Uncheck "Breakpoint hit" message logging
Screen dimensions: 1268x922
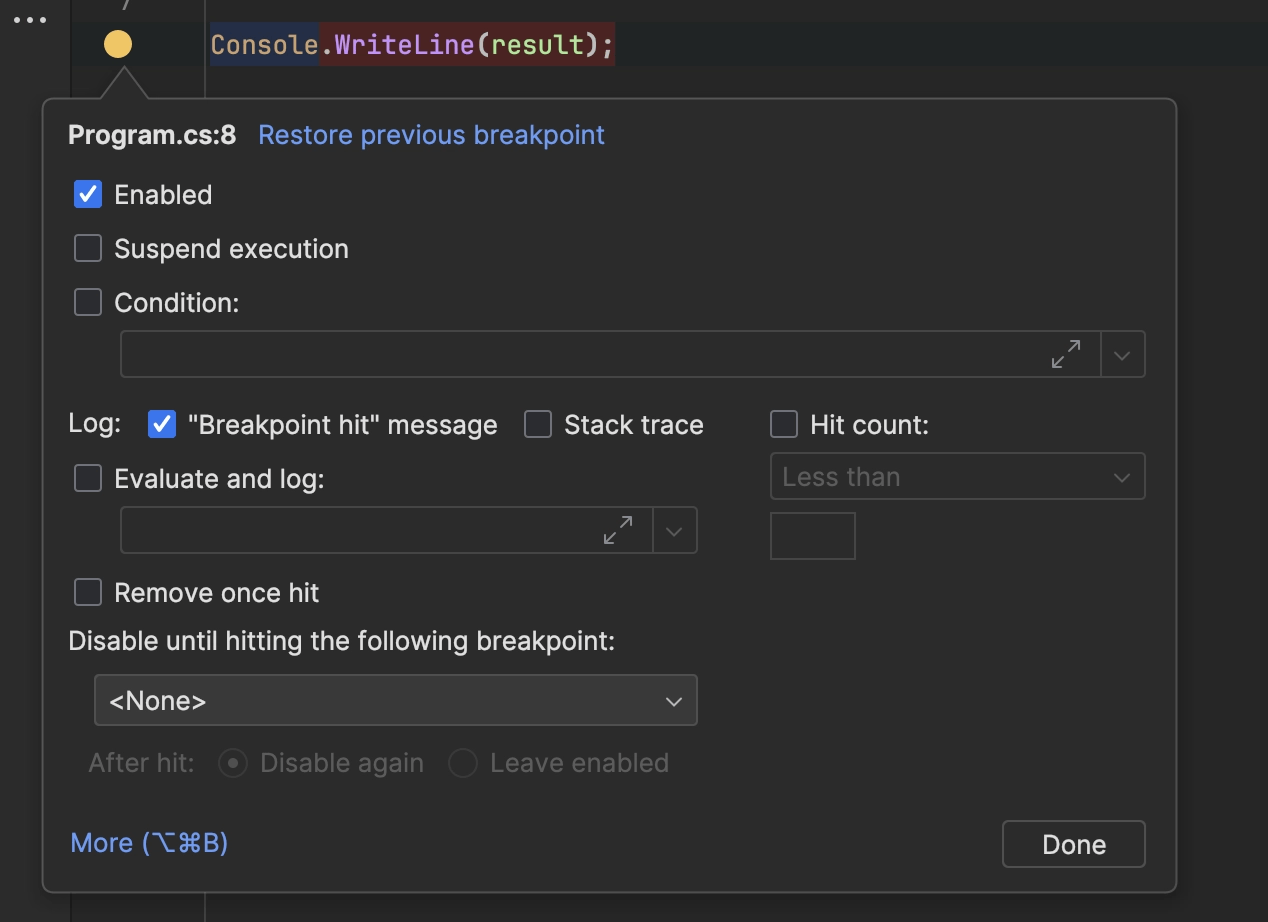click(x=162, y=424)
